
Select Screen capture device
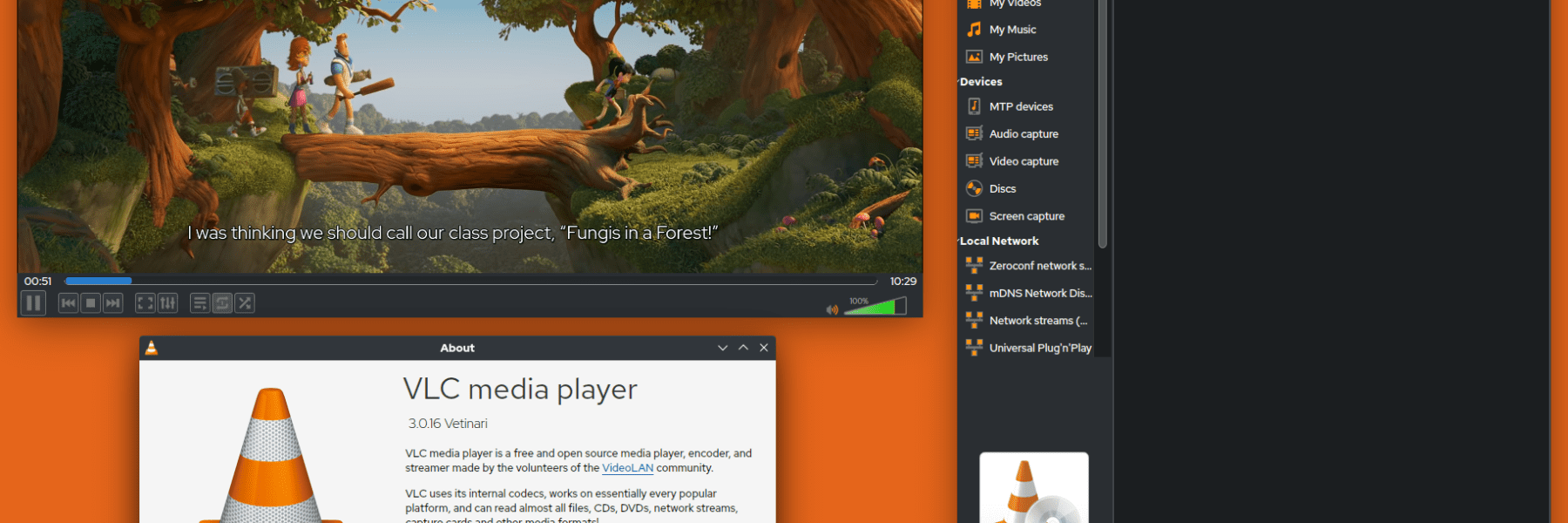tap(1026, 216)
